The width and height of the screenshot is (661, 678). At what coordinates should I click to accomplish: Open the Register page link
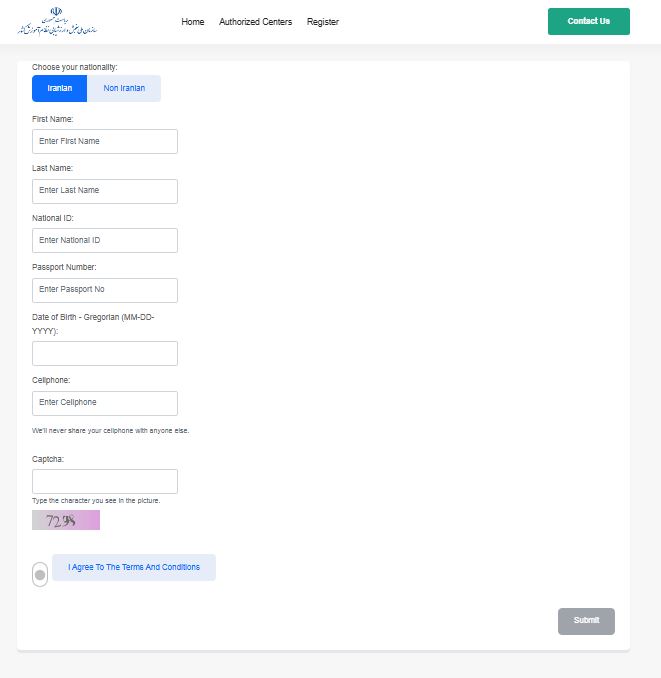(323, 22)
